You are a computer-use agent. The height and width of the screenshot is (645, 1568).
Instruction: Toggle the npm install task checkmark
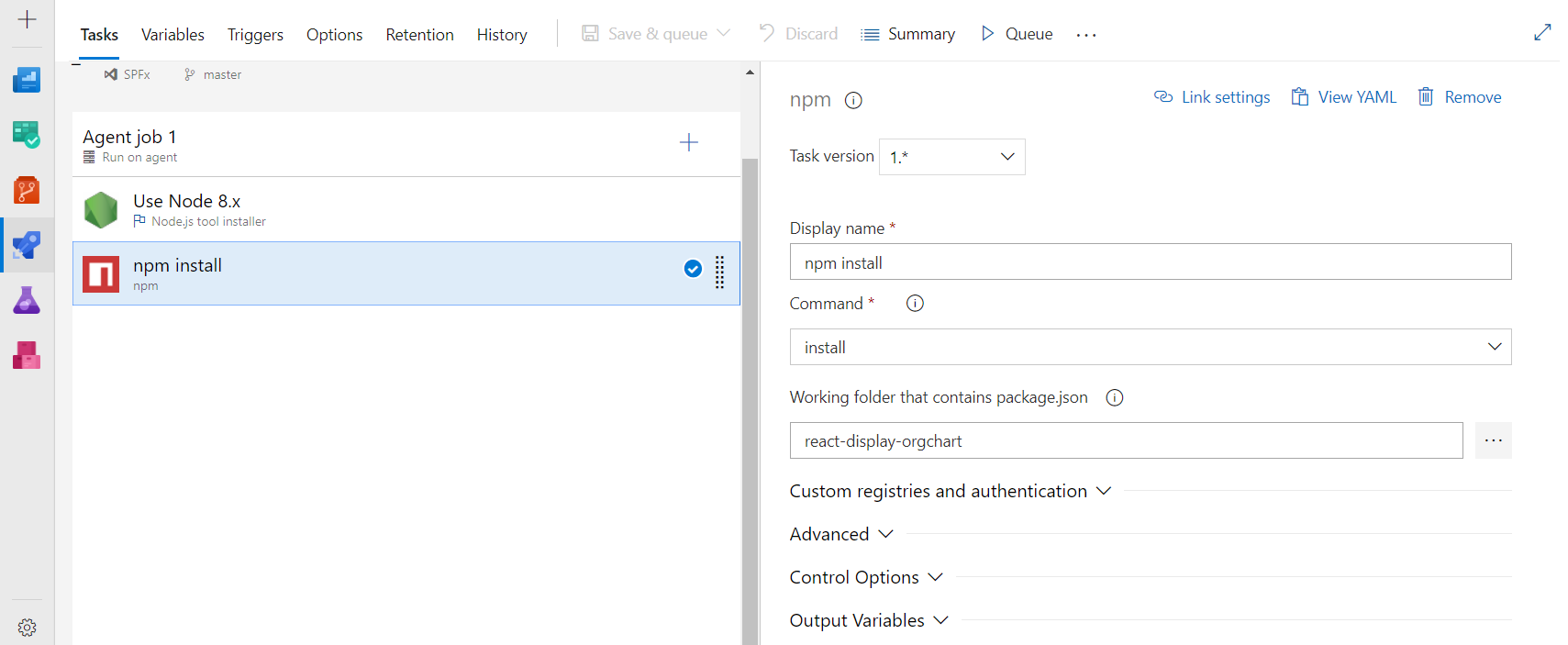693,269
